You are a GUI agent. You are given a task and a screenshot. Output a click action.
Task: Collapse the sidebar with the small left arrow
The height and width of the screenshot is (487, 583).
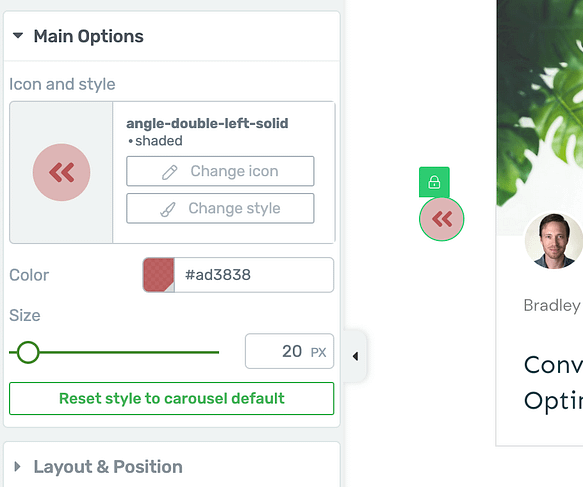(355, 356)
